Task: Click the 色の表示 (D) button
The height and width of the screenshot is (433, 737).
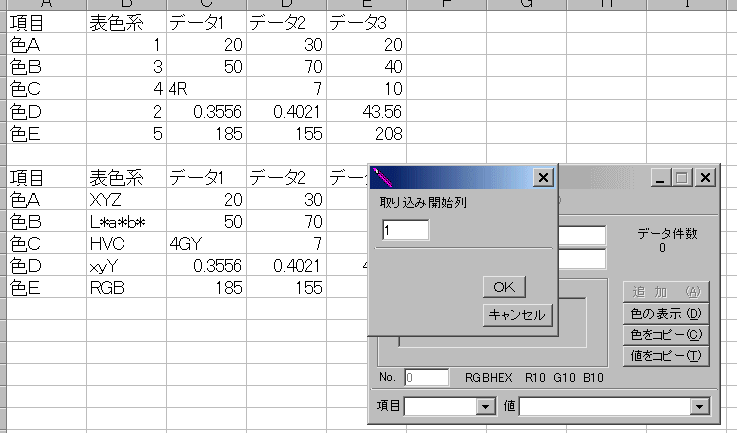Action: point(666,314)
